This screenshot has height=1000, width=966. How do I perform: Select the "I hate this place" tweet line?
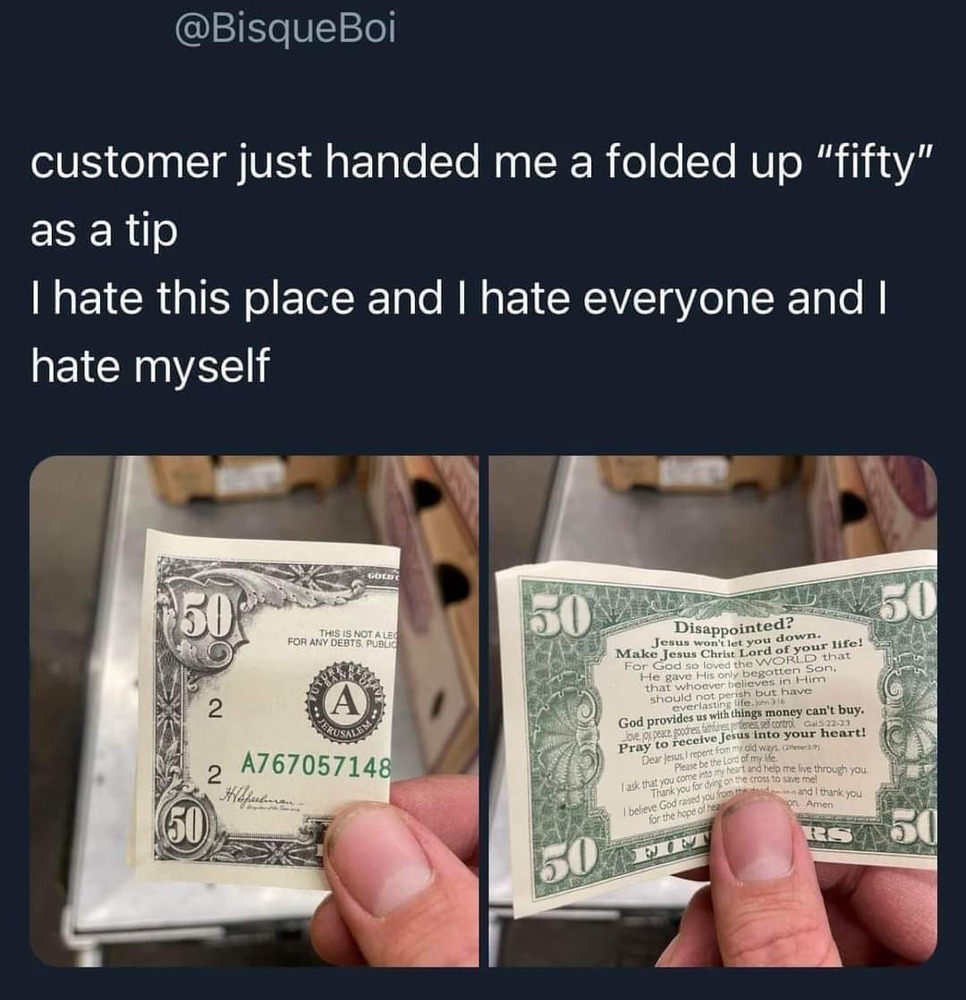tap(458, 298)
